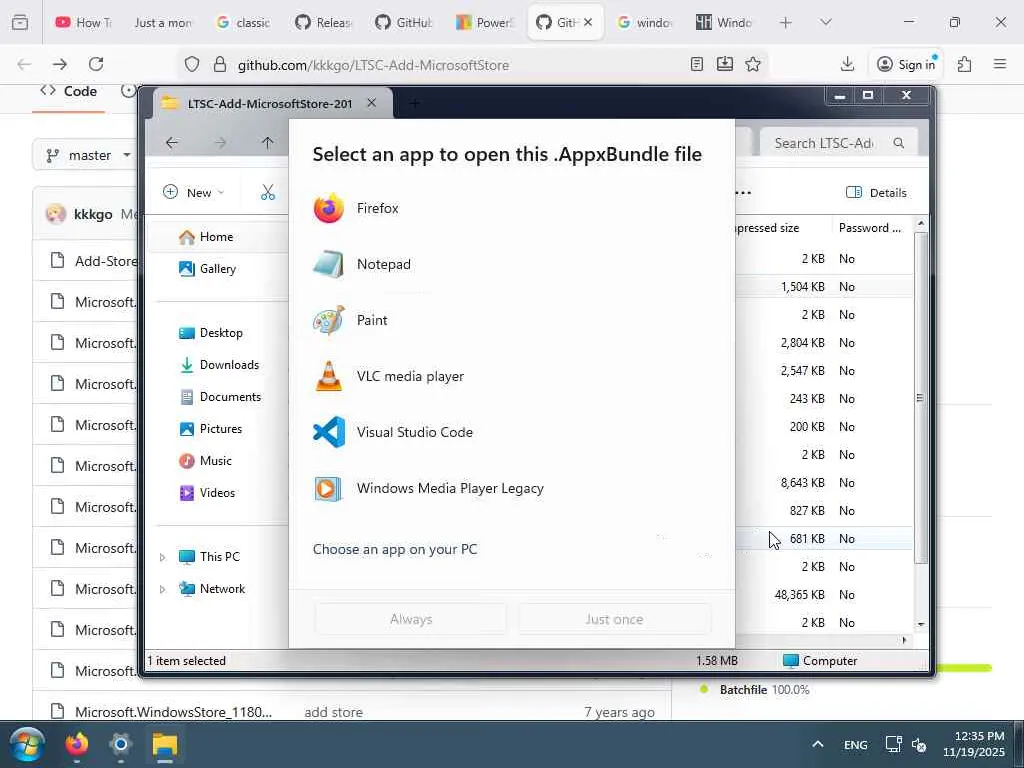Click Firefox forward navigation arrow

pyautogui.click(x=59, y=64)
